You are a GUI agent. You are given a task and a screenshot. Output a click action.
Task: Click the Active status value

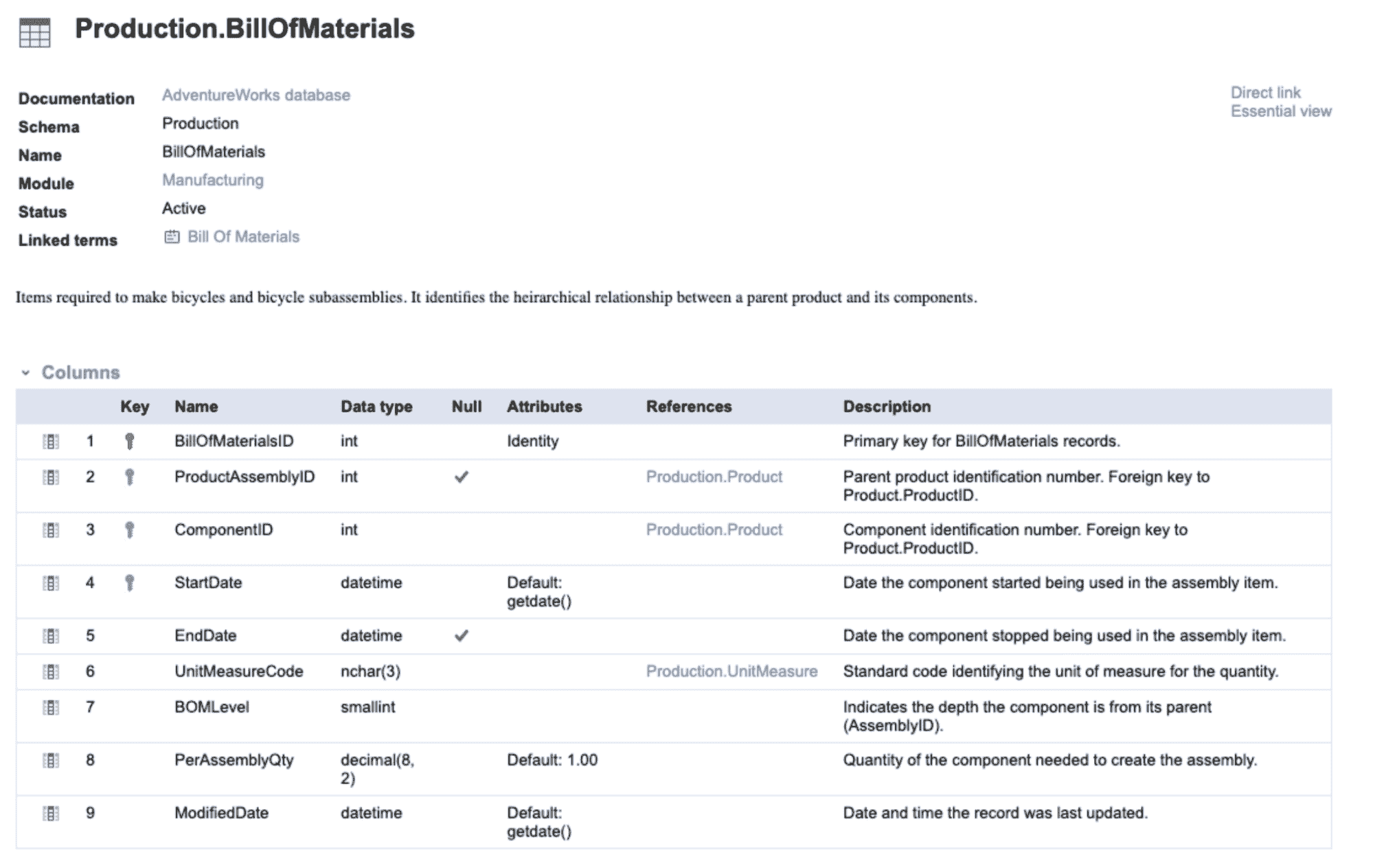pyautogui.click(x=183, y=208)
